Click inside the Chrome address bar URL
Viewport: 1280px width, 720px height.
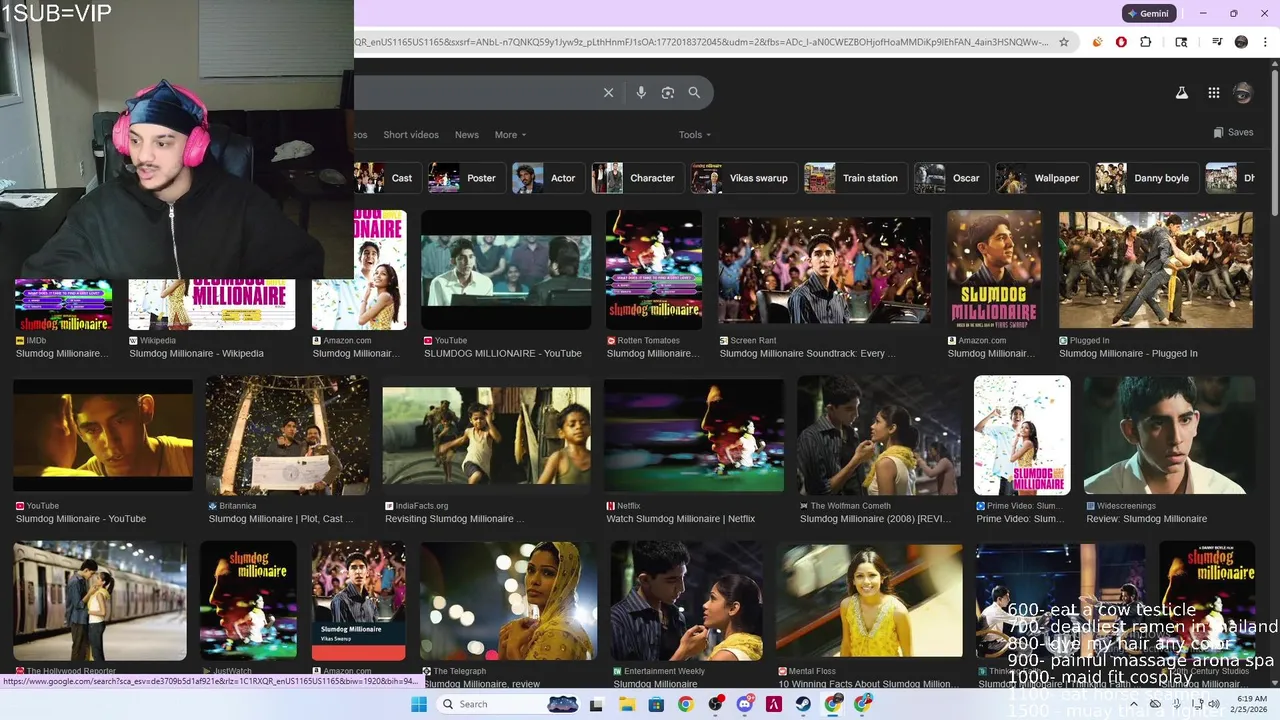(700, 42)
